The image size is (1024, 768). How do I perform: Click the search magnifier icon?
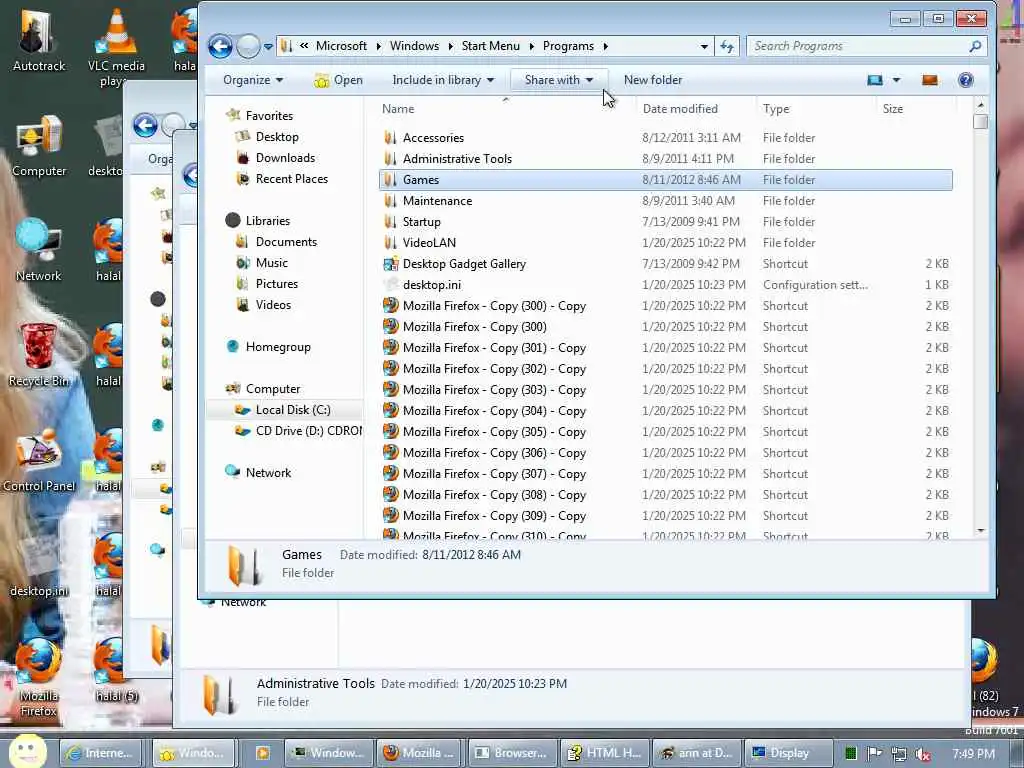(975, 46)
